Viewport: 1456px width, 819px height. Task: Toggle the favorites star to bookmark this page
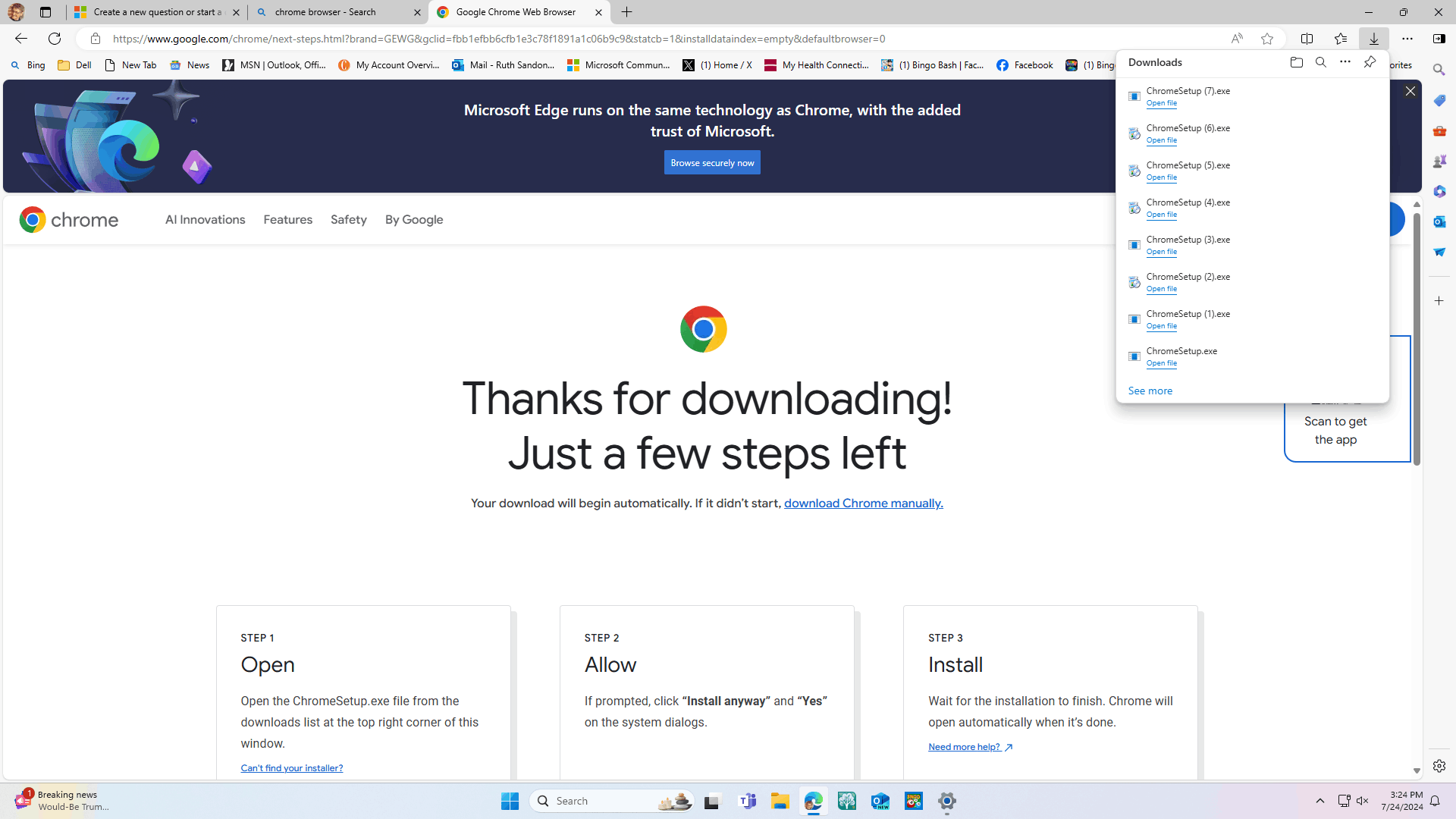[x=1266, y=39]
